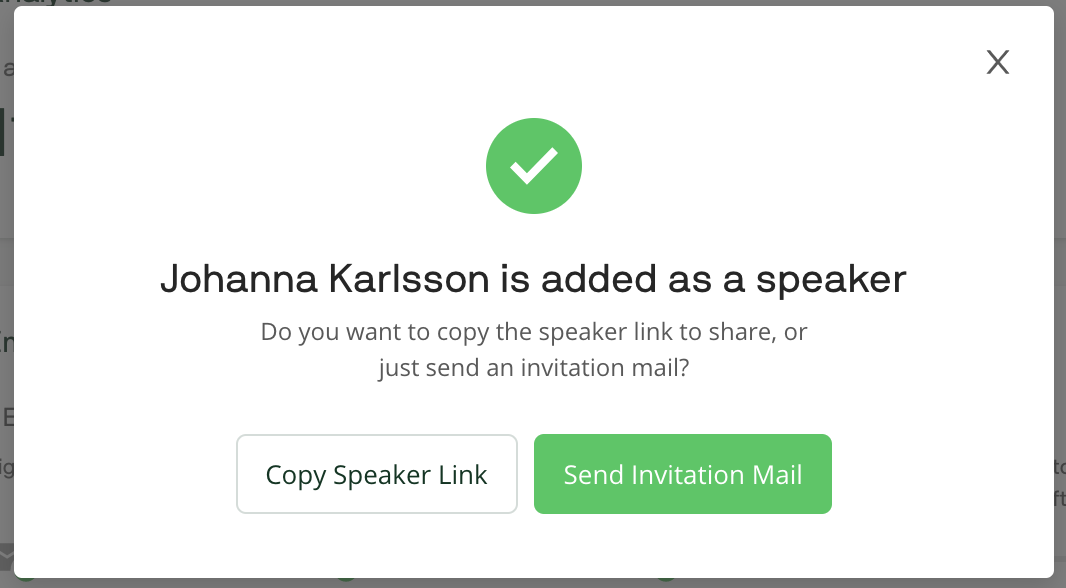Click the 'Copy Speaker Link' label text
The height and width of the screenshot is (588, 1066).
pyautogui.click(x=377, y=475)
